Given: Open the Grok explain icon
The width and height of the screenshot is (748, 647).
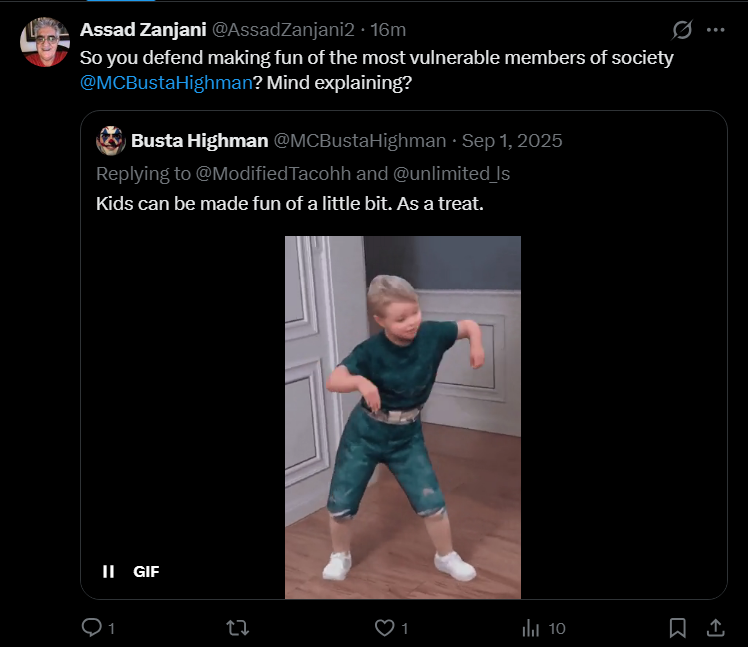Looking at the screenshot, I should pos(682,30).
